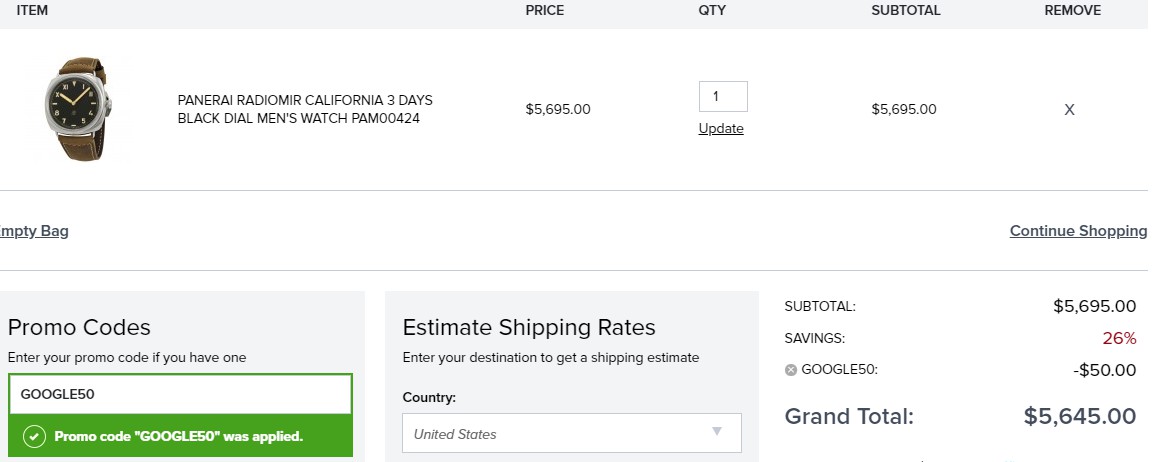Click the promo code field containing GOOGLE50
1154x462 pixels.
click(x=180, y=394)
